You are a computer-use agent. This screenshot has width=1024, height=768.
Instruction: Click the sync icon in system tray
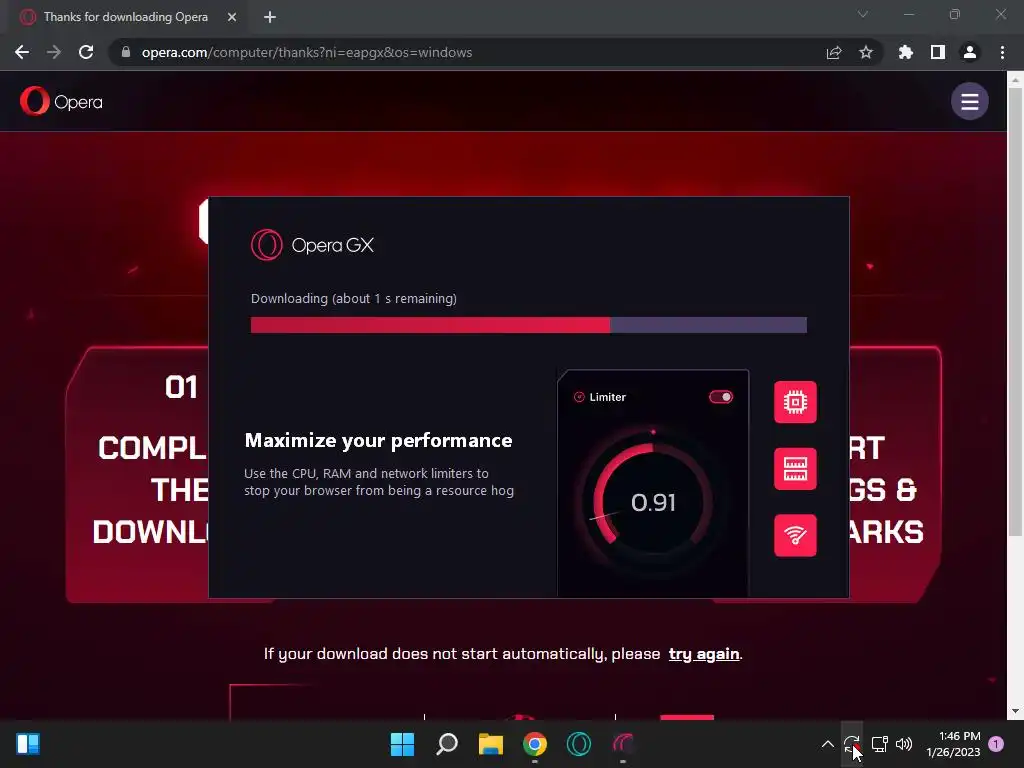tap(852, 744)
